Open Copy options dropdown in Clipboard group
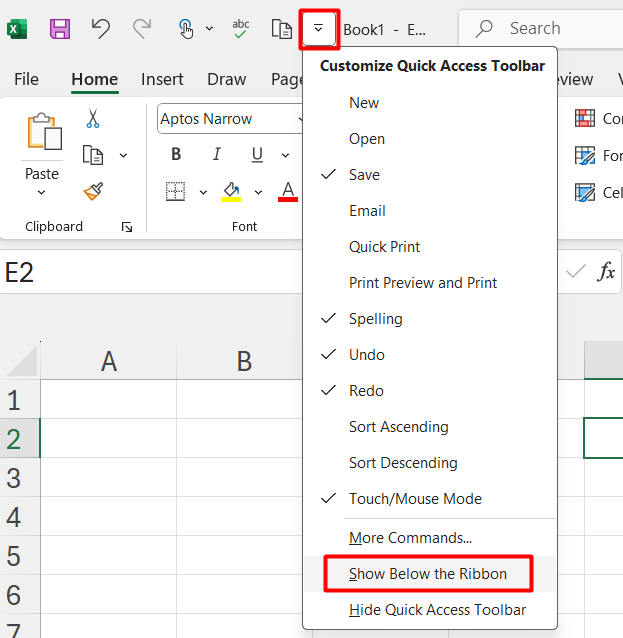 (123, 155)
